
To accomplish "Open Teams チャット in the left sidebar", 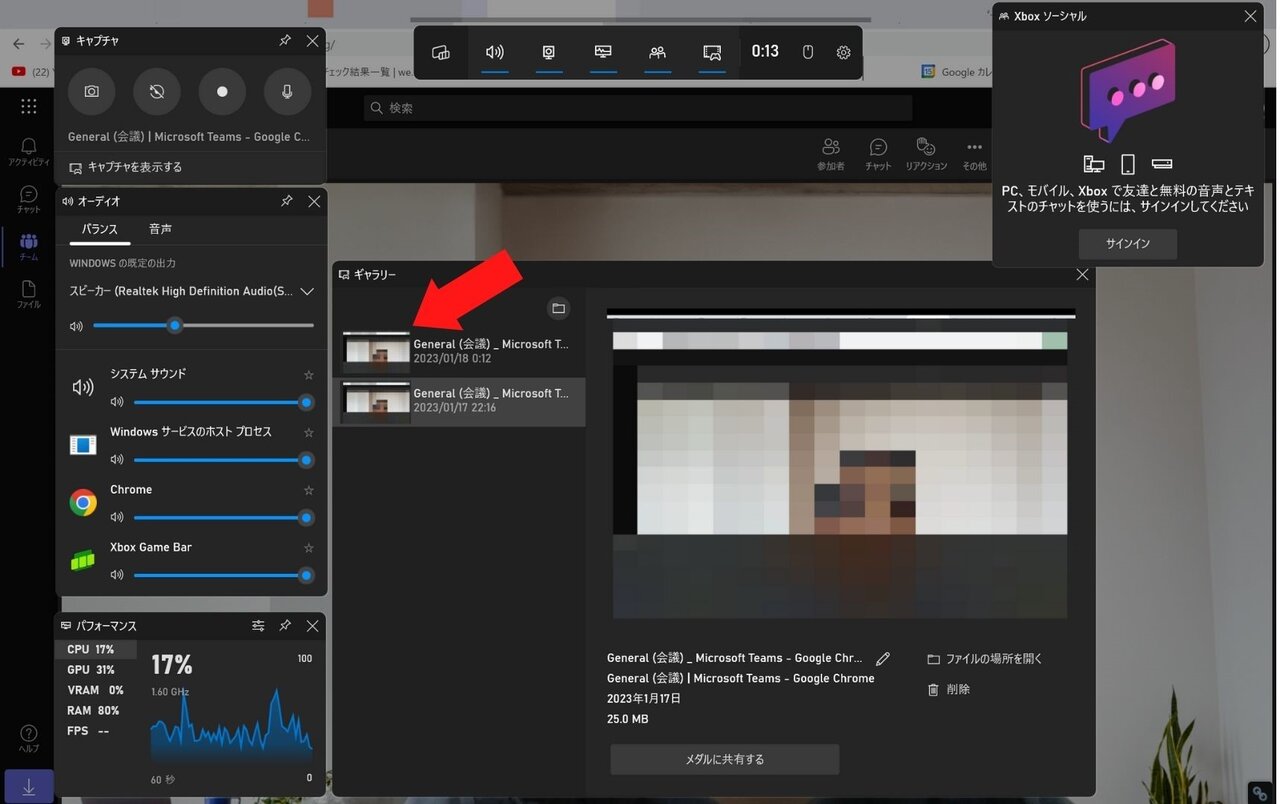I will [29, 200].
